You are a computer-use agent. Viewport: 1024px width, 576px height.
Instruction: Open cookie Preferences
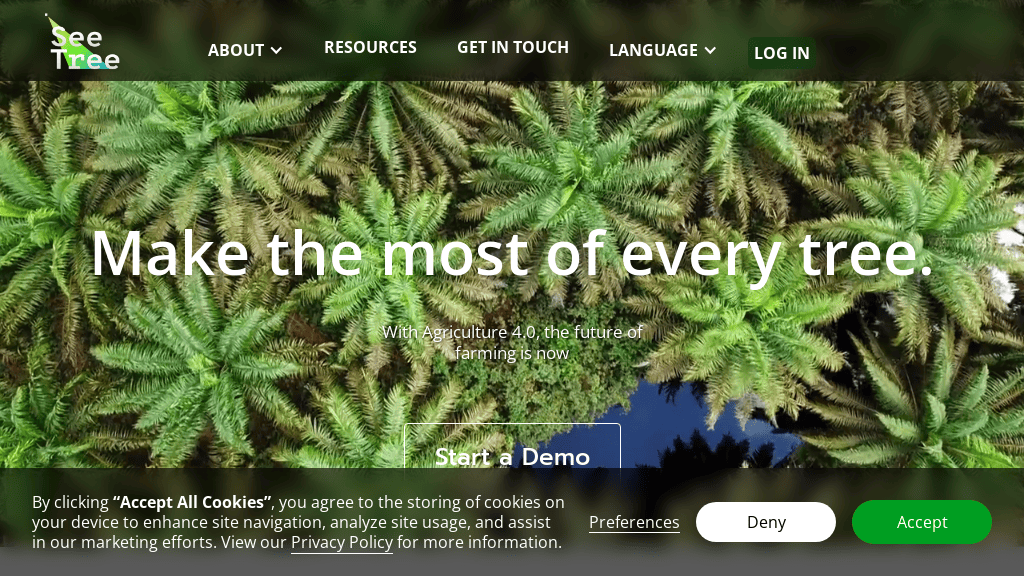coord(634,522)
